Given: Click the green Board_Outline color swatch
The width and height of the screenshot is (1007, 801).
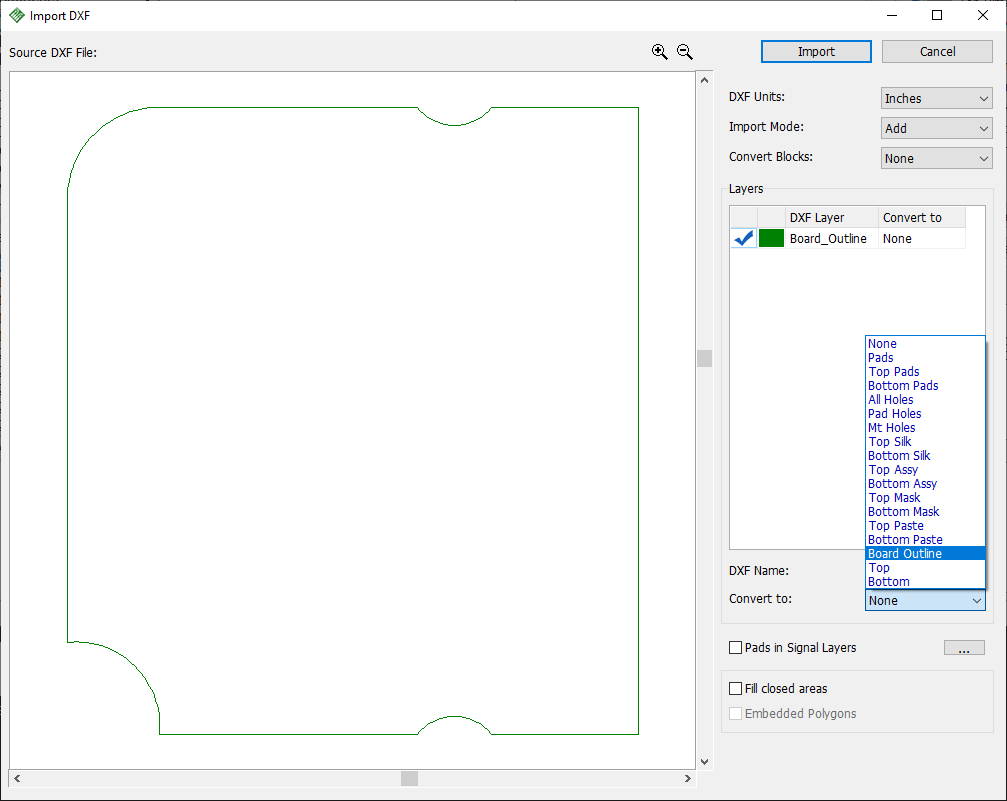Looking at the screenshot, I should point(771,238).
